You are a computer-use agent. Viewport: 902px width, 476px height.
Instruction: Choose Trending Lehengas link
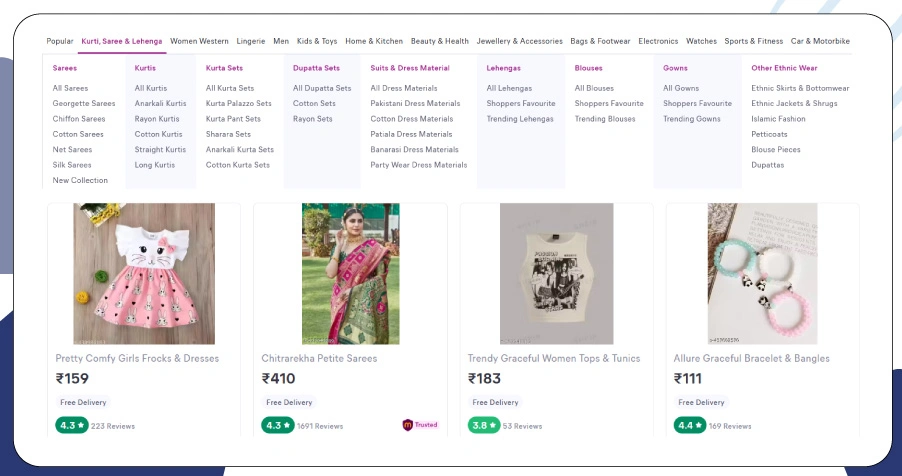(x=520, y=119)
